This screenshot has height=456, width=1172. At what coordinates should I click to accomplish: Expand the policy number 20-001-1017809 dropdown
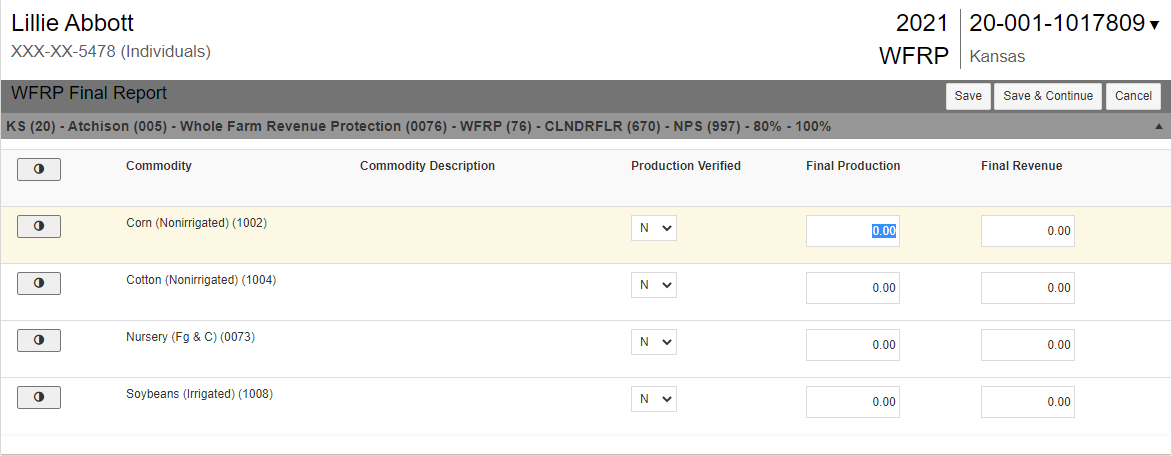tap(1154, 26)
